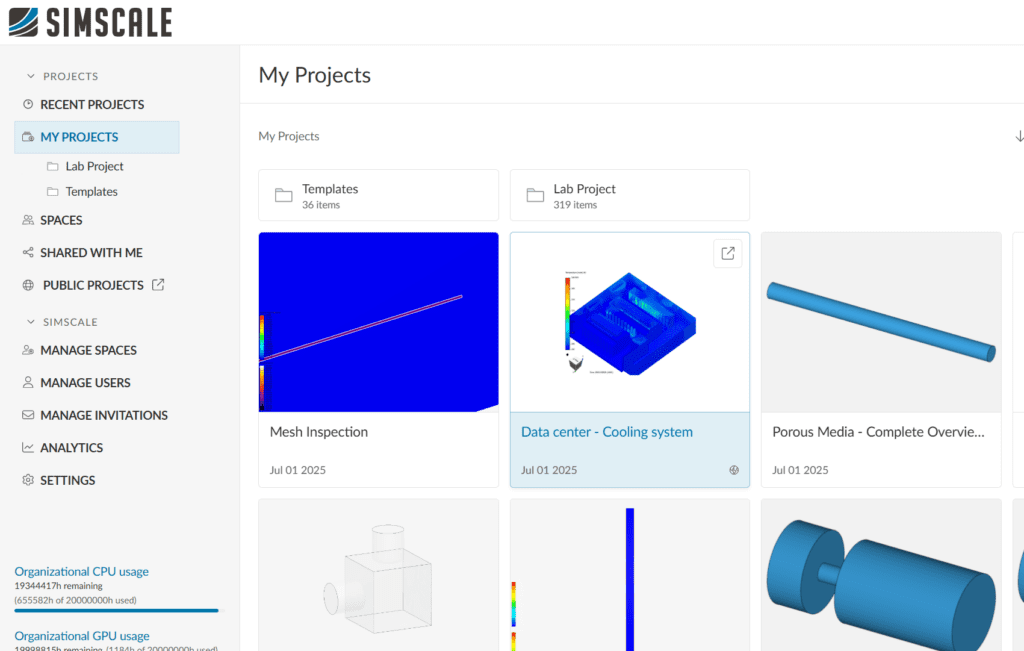This screenshot has width=1024, height=651.
Task: Click the Organizational CPU usage link
Action: click(81, 570)
